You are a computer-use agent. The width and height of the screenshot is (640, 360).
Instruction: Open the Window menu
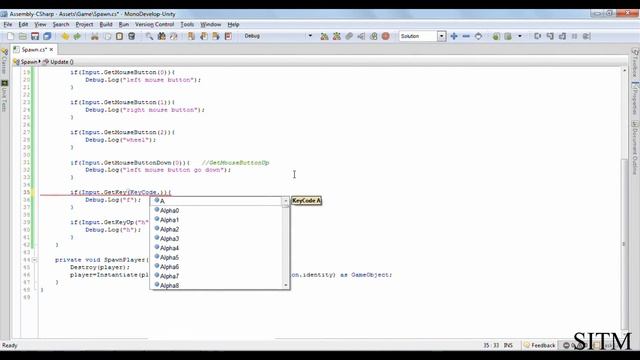tap(211, 24)
